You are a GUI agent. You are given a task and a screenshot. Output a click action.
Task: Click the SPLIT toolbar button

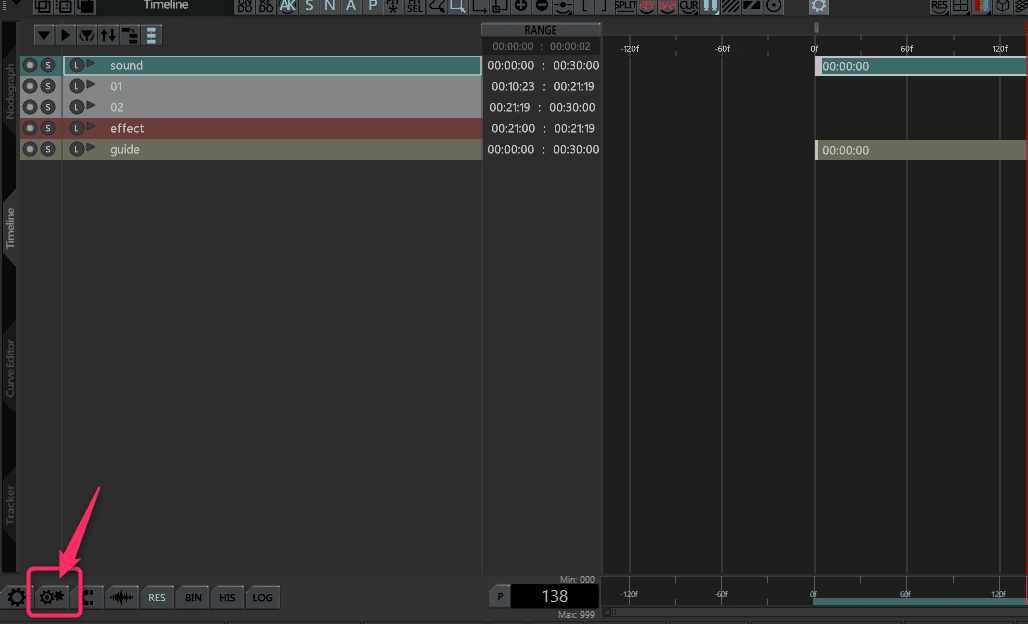(625, 7)
